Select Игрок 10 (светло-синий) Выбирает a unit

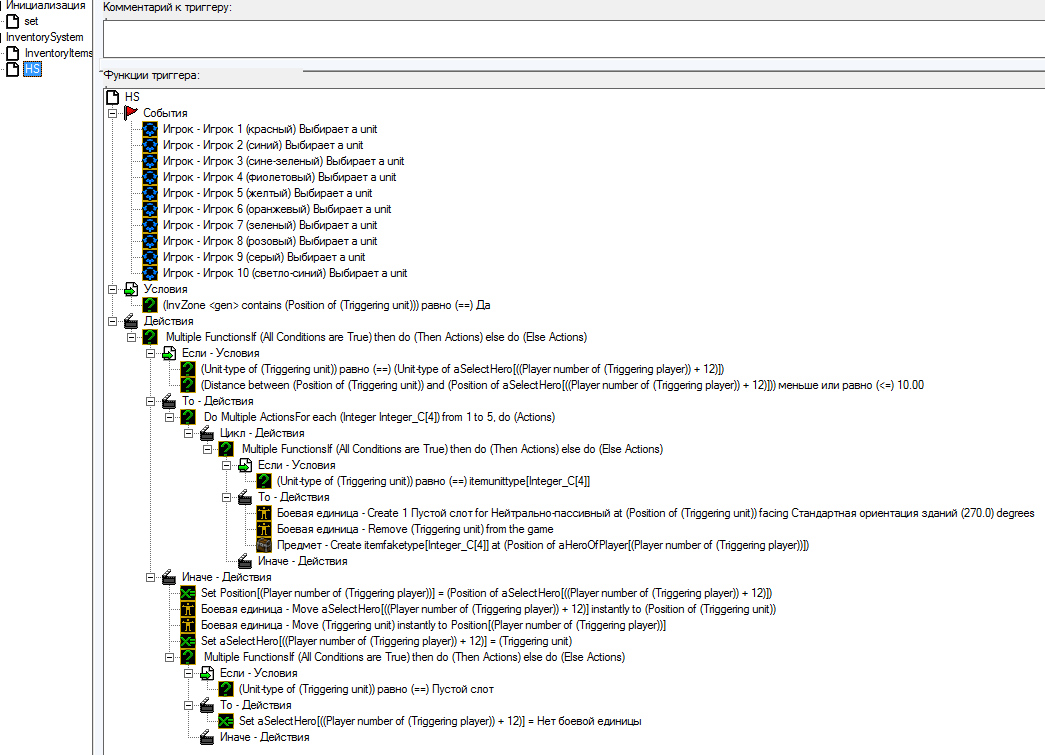[x=285, y=273]
